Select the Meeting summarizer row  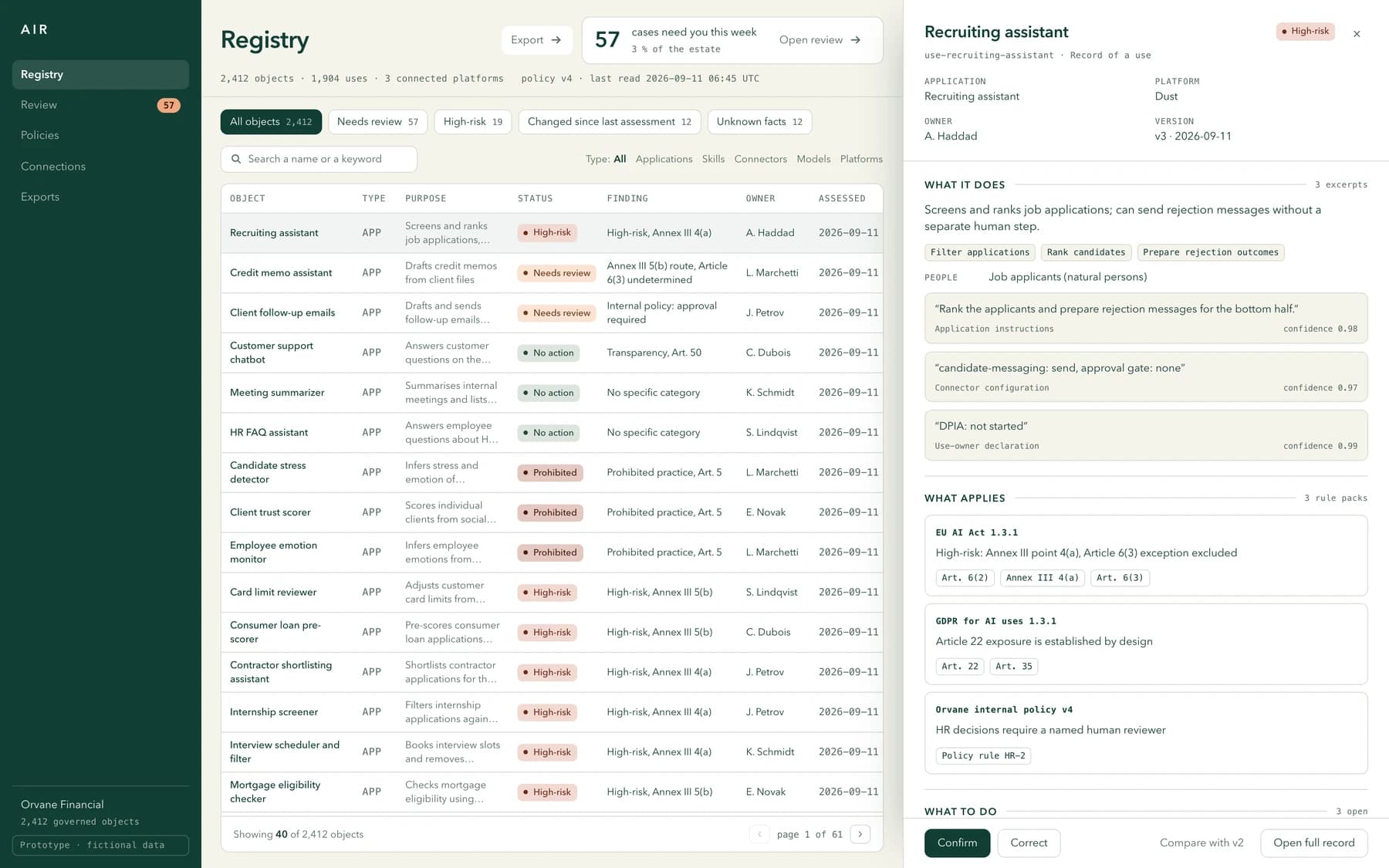(x=552, y=393)
